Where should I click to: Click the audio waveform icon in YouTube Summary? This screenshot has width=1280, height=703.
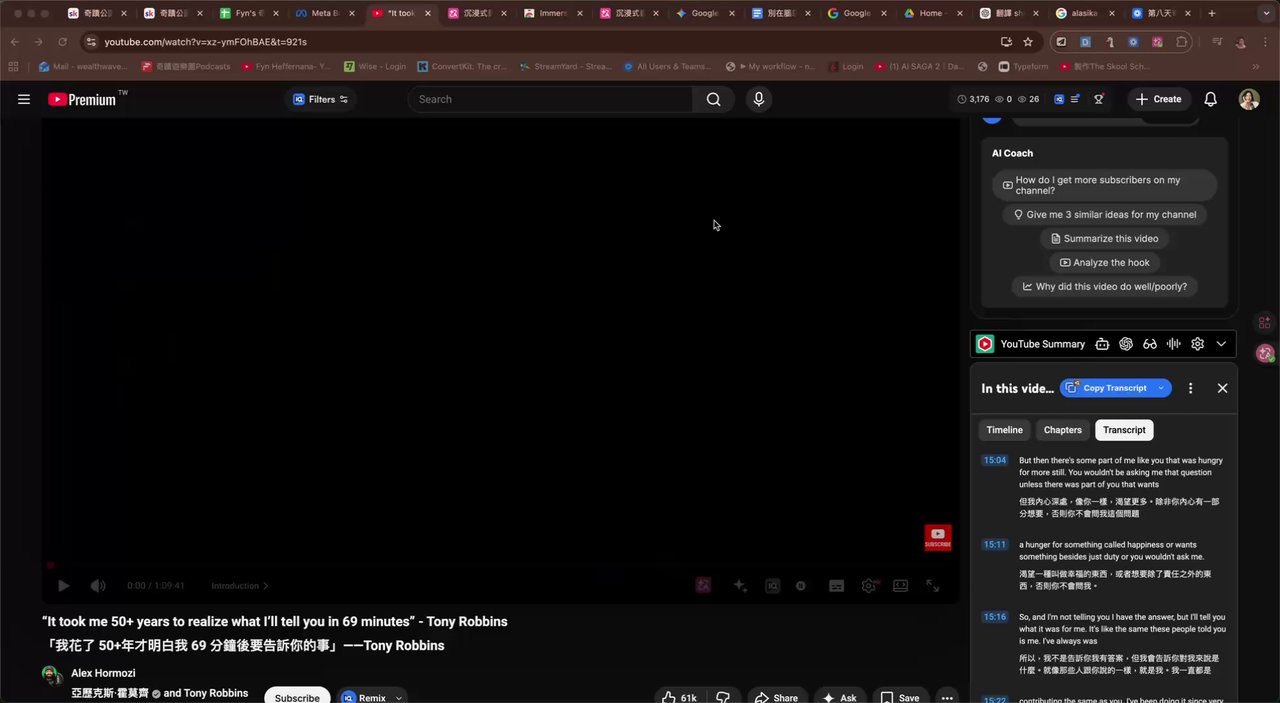click(1174, 344)
